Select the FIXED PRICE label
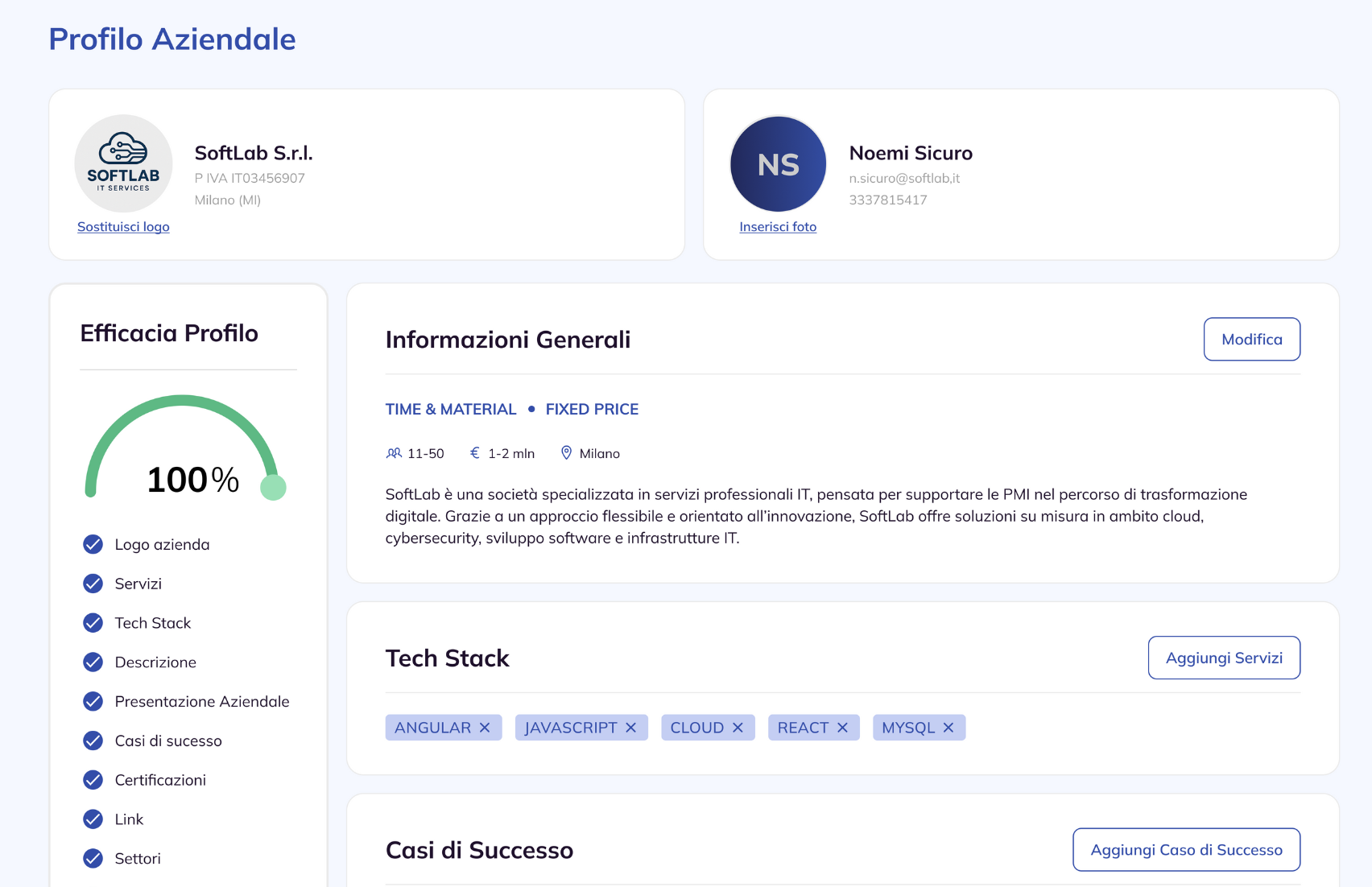 point(592,409)
